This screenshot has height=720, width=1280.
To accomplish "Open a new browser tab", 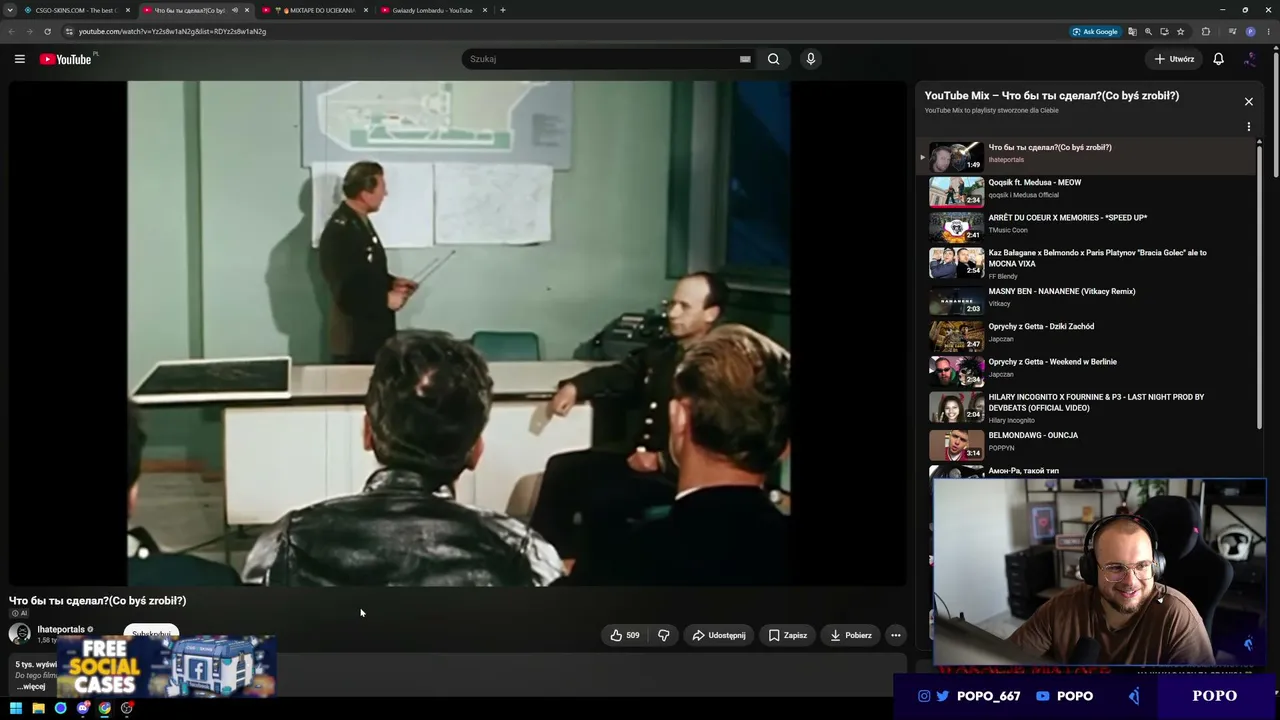I will tap(503, 10).
